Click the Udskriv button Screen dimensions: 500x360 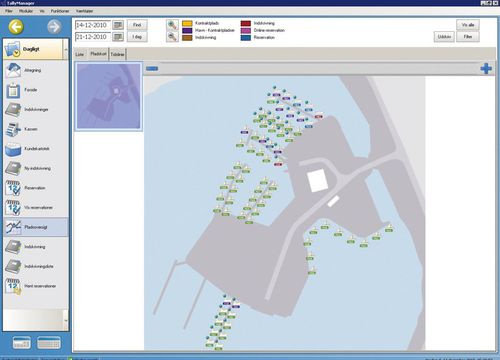tap(444, 37)
